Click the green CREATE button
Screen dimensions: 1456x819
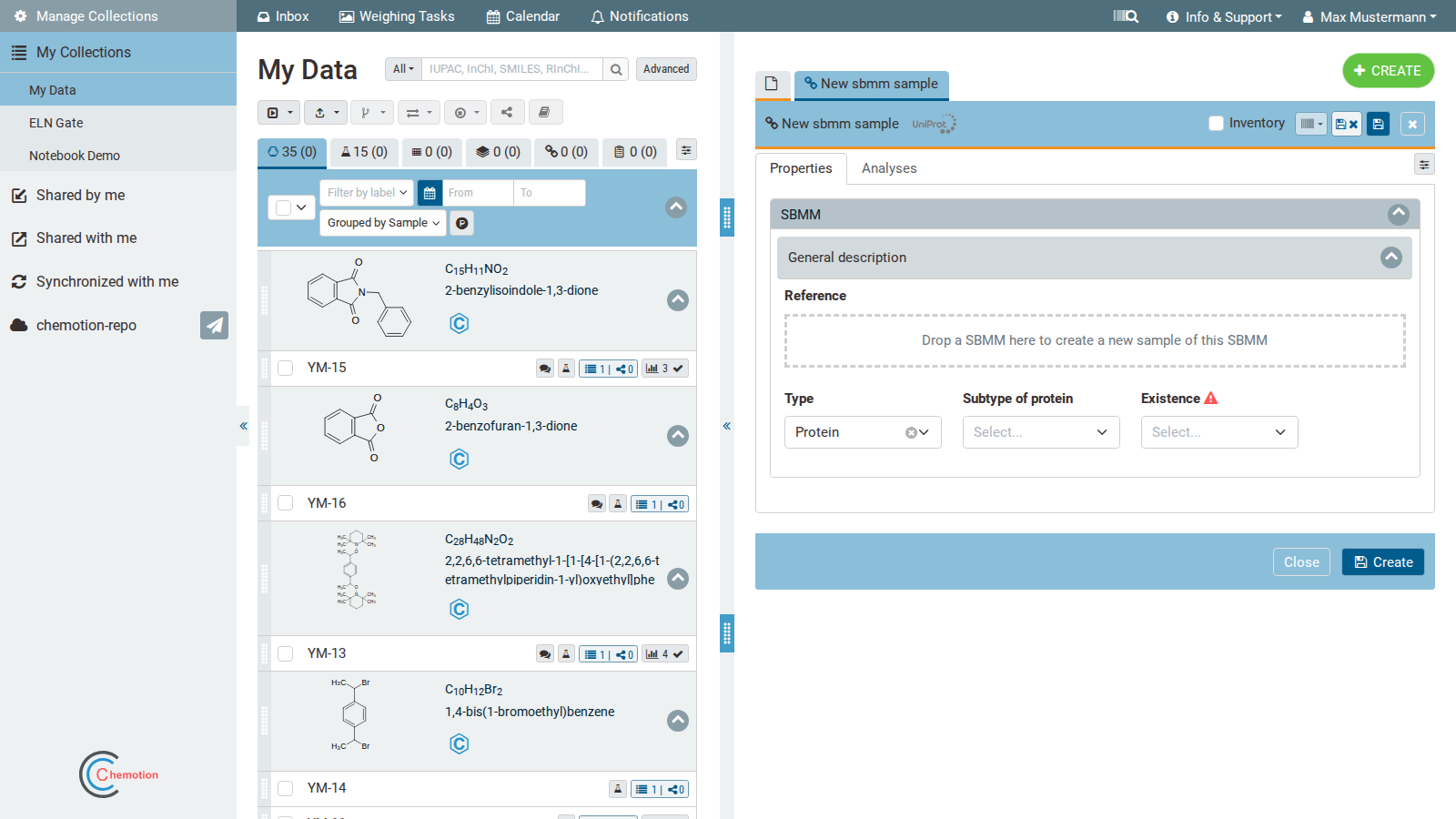click(1388, 71)
